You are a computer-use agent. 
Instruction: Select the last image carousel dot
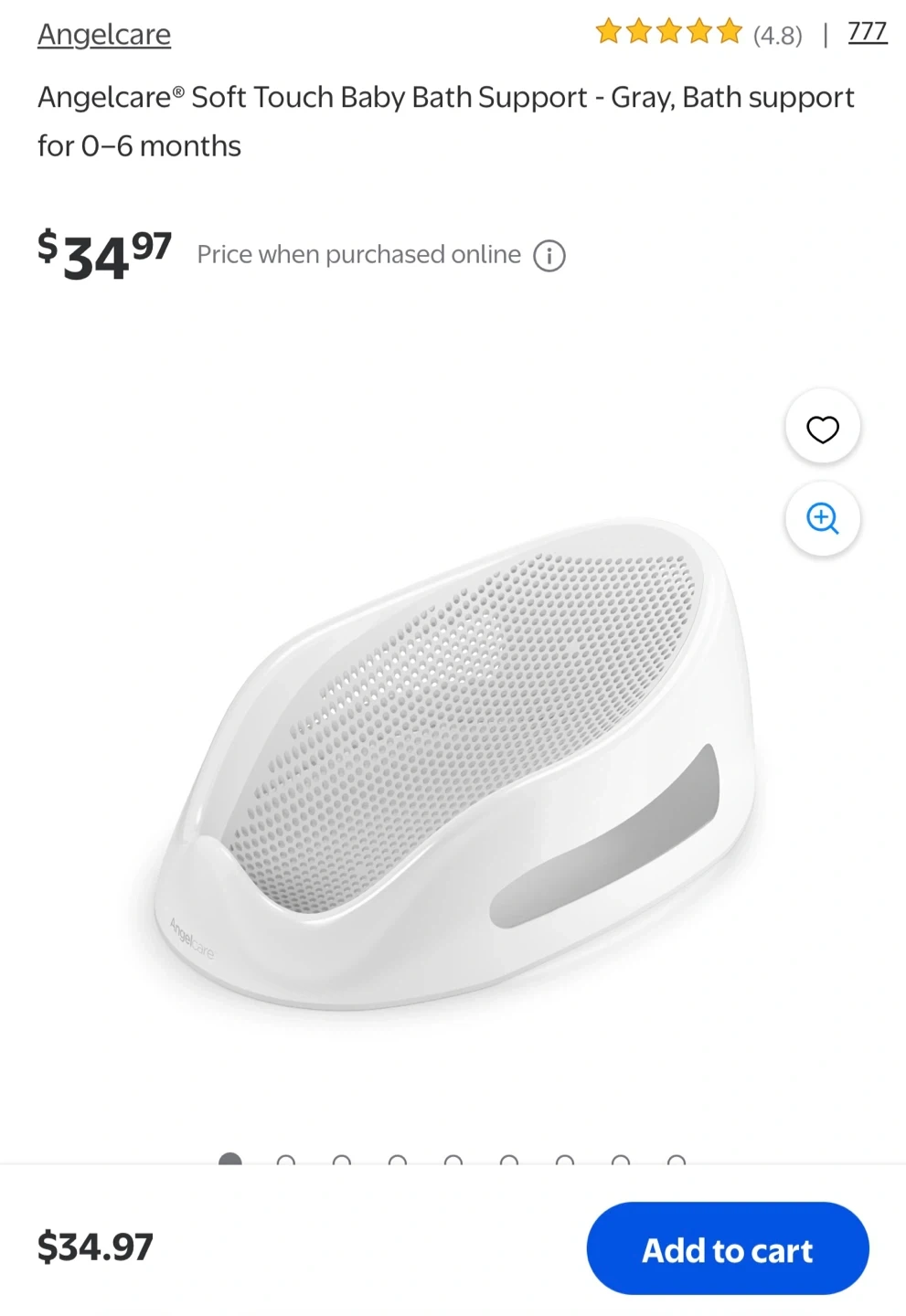(x=677, y=1159)
